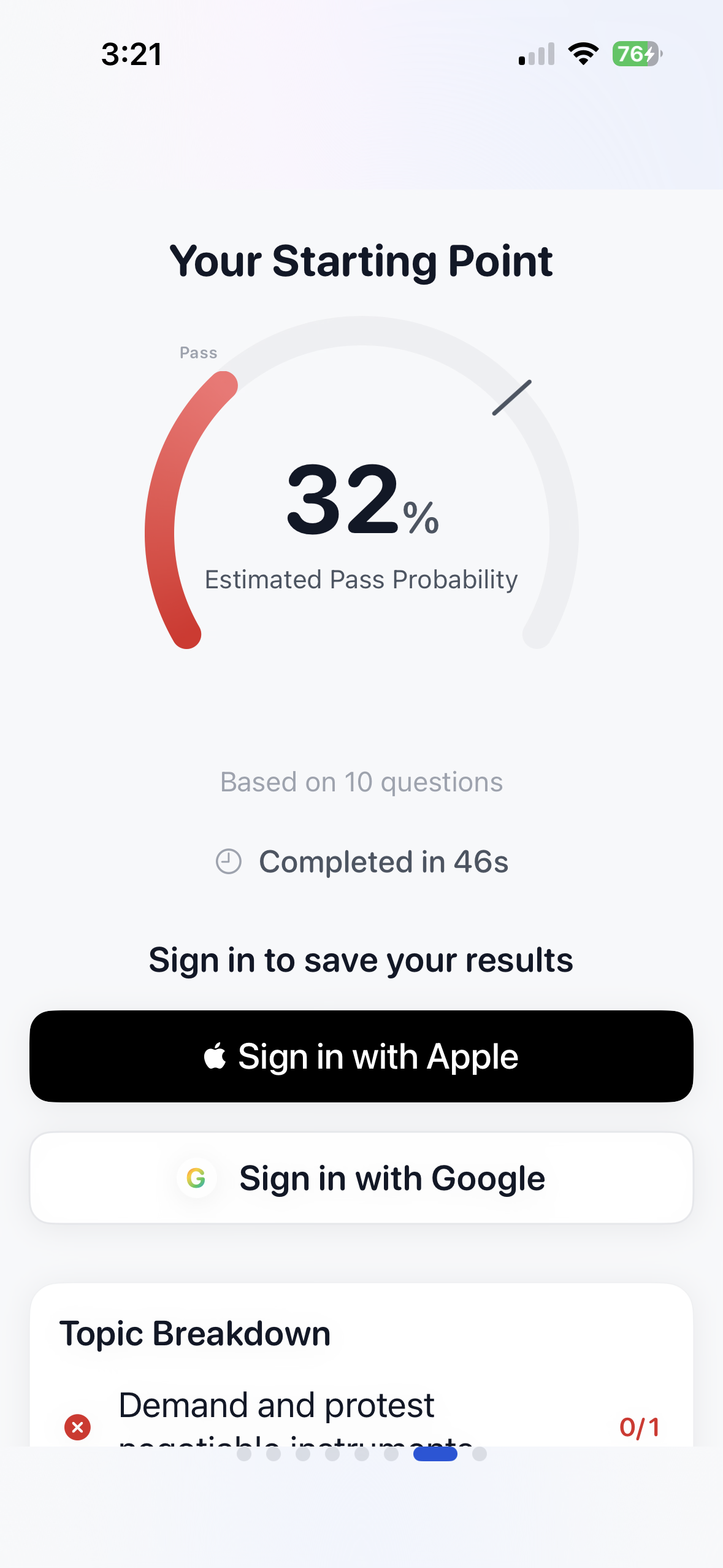
Task: Tap the red X icon next to Demand topic
Action: pyautogui.click(x=77, y=1427)
